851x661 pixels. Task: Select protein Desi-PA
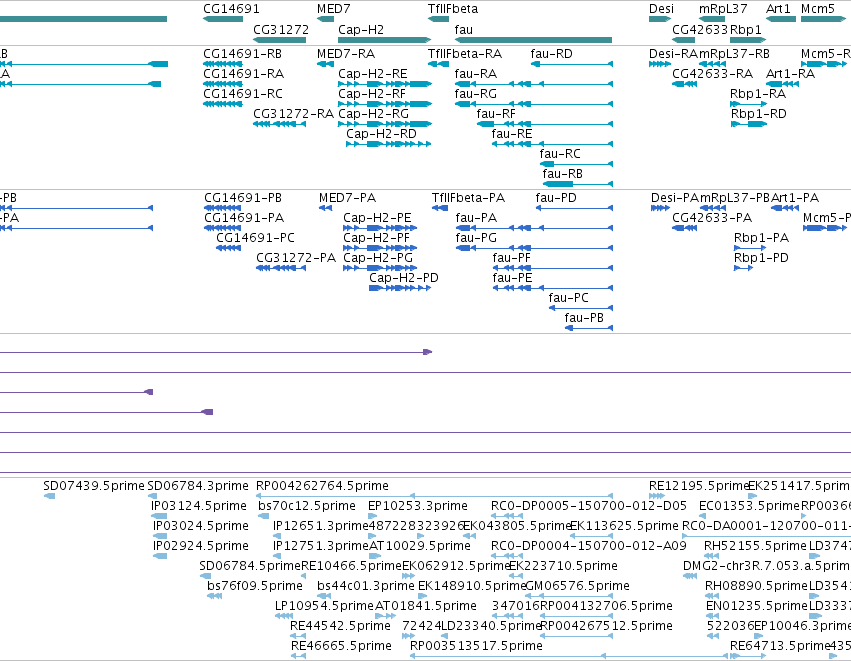[x=675, y=198]
